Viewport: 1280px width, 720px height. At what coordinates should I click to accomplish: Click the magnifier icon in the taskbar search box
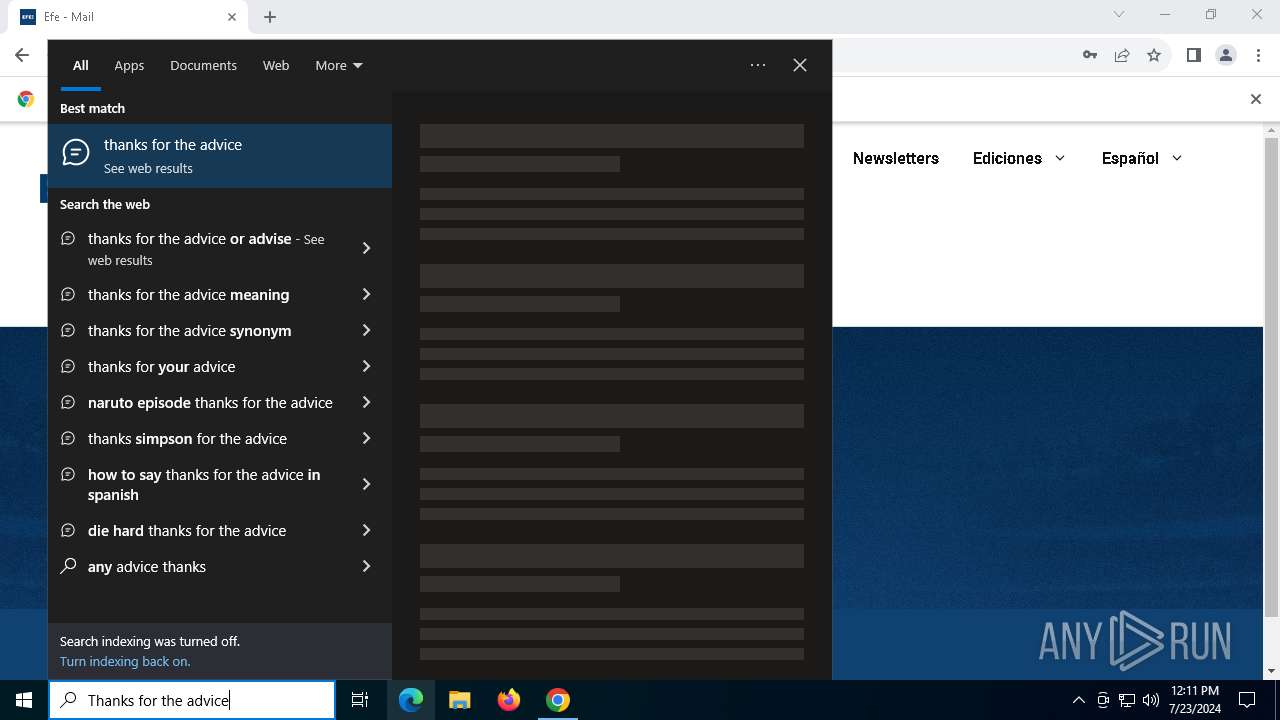click(x=69, y=700)
